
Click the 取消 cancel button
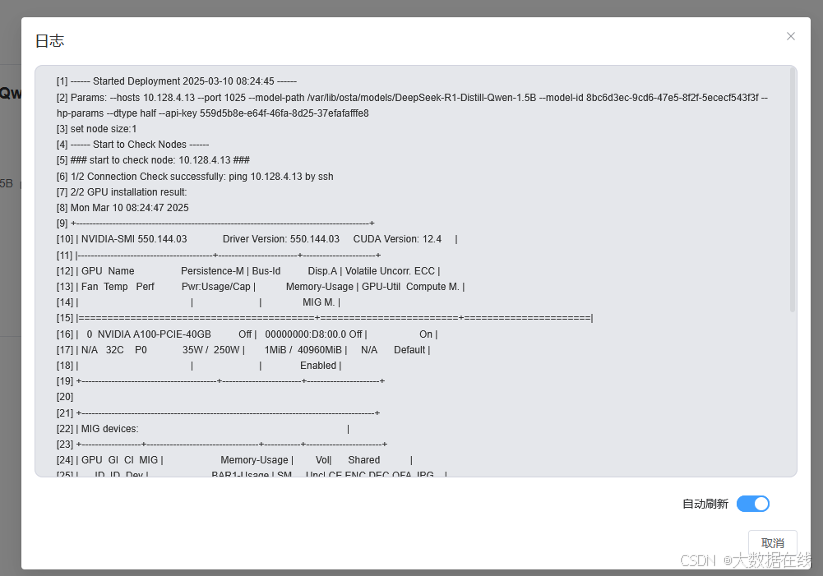772,543
